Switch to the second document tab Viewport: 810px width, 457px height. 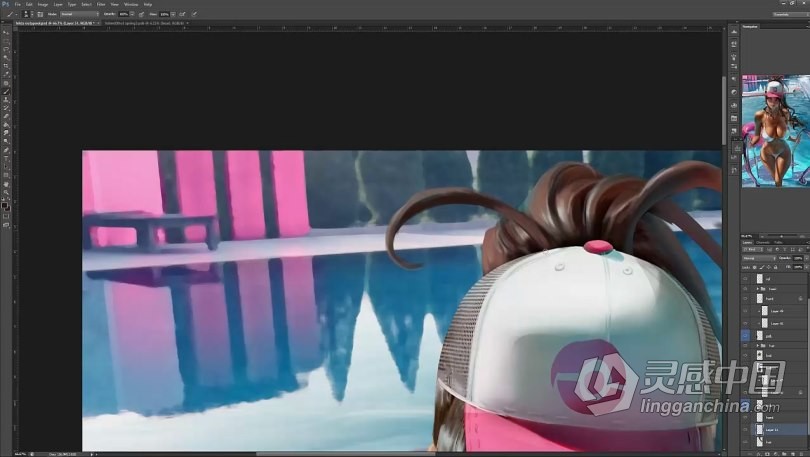(145, 23)
